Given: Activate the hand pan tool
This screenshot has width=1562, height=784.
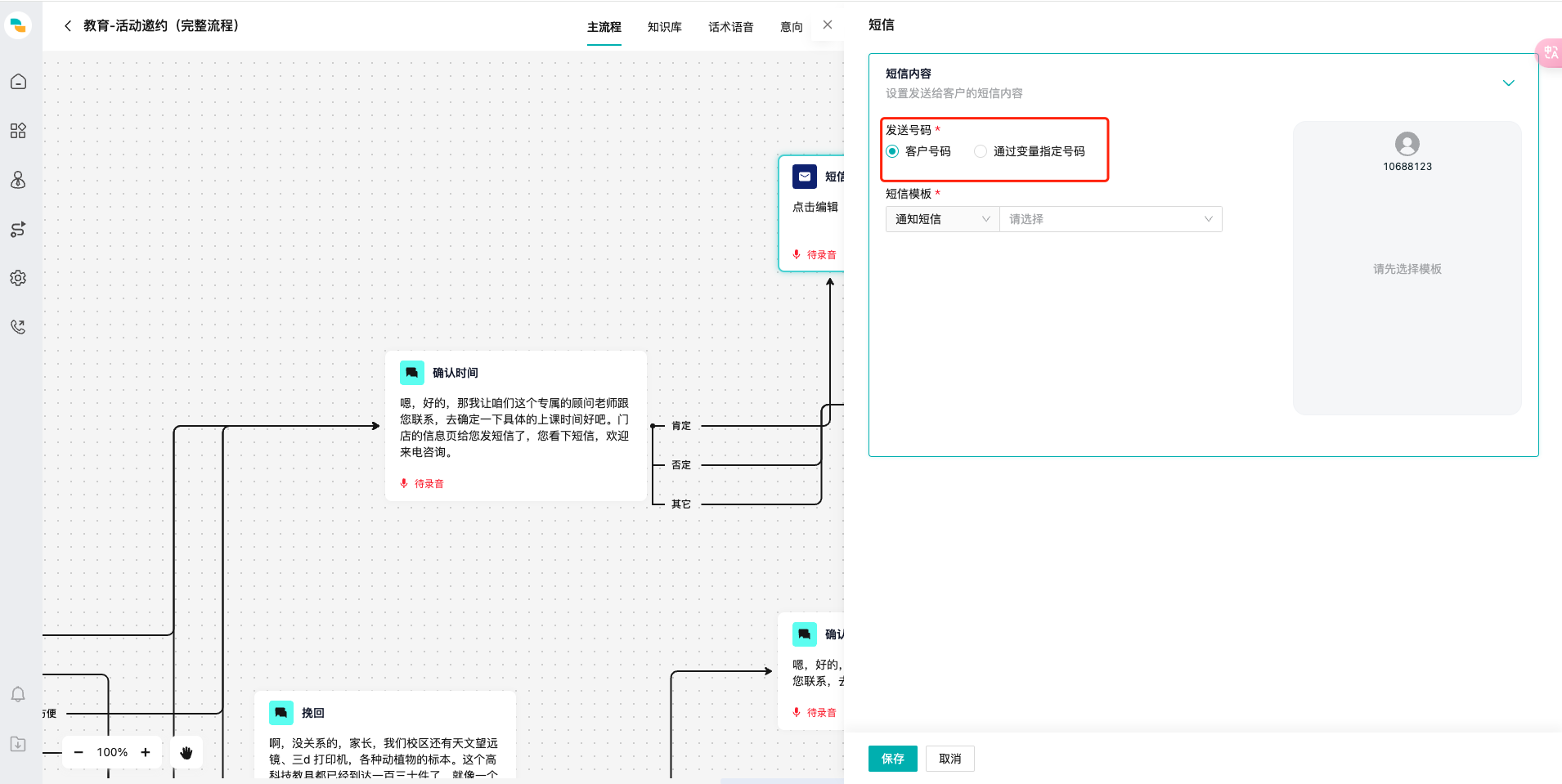Looking at the screenshot, I should [186, 752].
